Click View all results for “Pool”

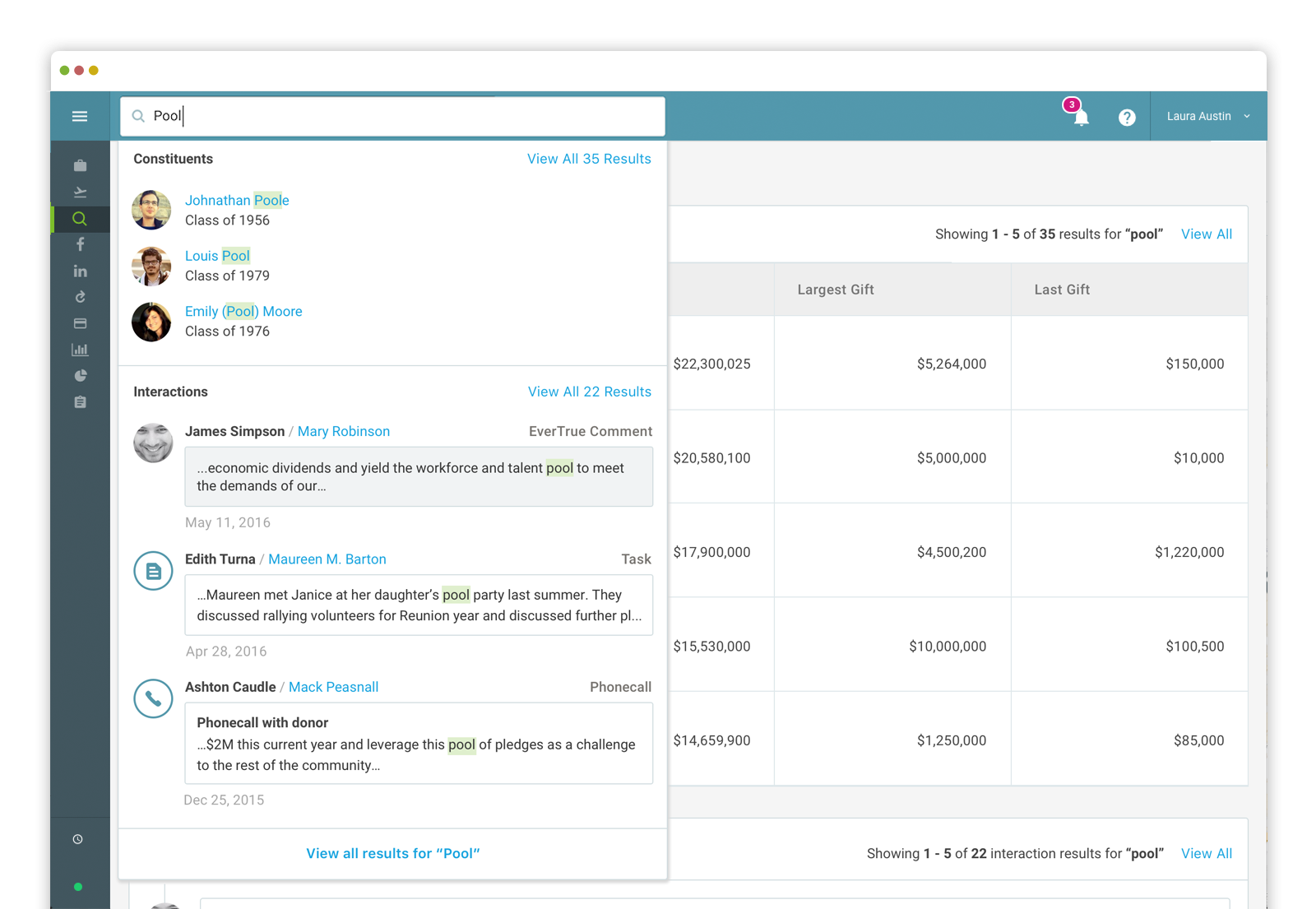point(393,853)
